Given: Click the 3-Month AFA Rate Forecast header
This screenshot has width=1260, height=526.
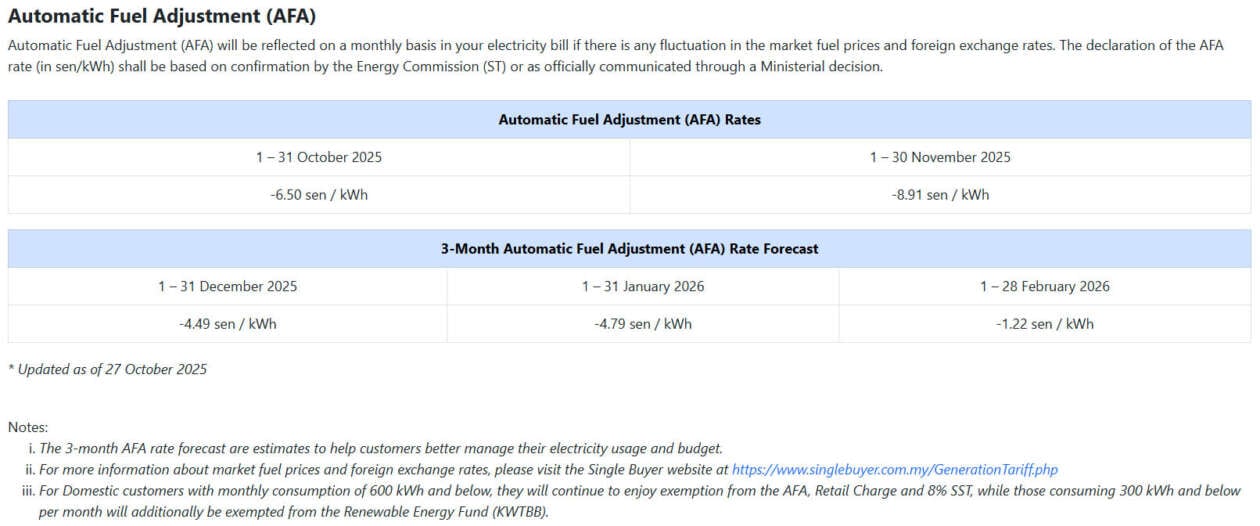Looking at the screenshot, I should click(x=629, y=249).
